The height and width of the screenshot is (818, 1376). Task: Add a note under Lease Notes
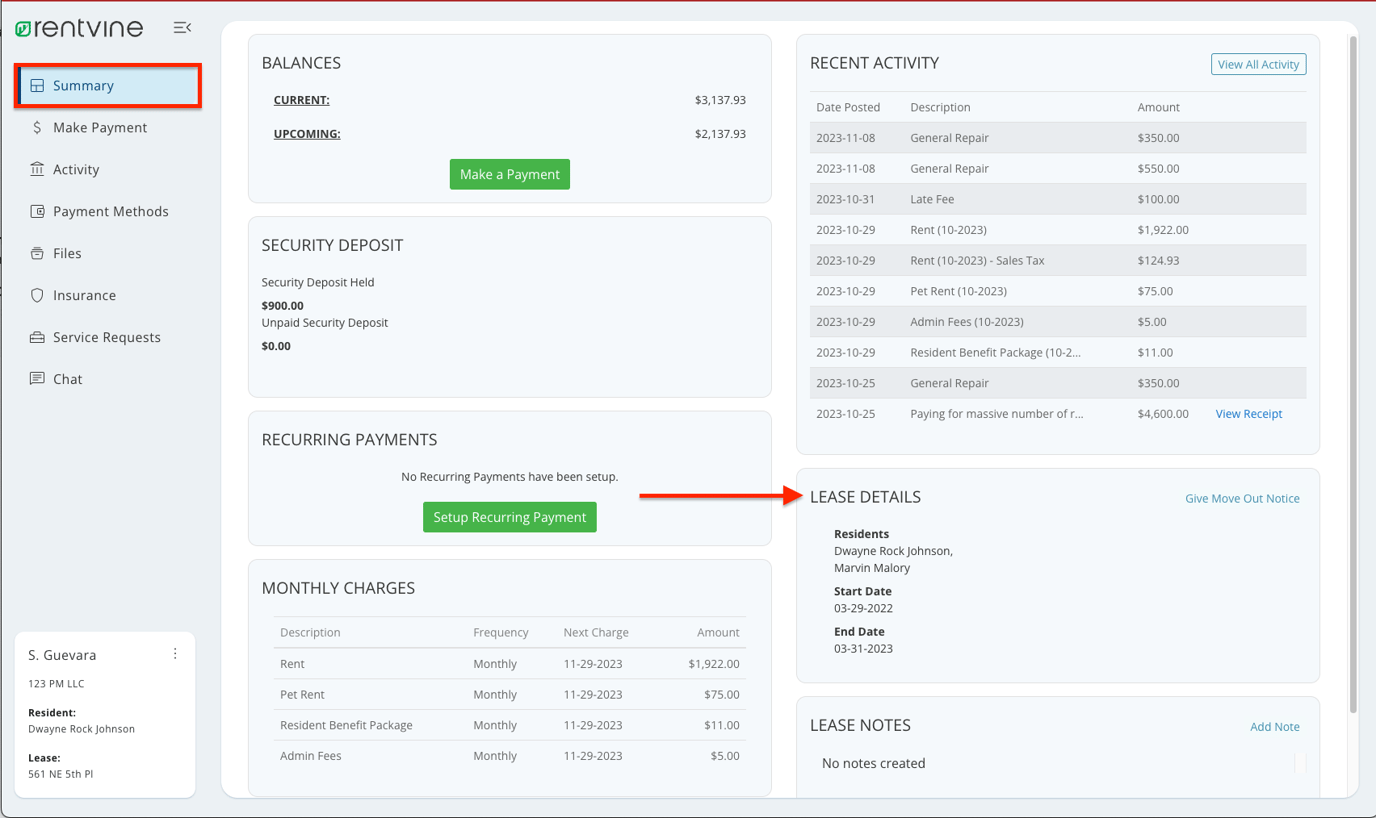pos(1274,726)
